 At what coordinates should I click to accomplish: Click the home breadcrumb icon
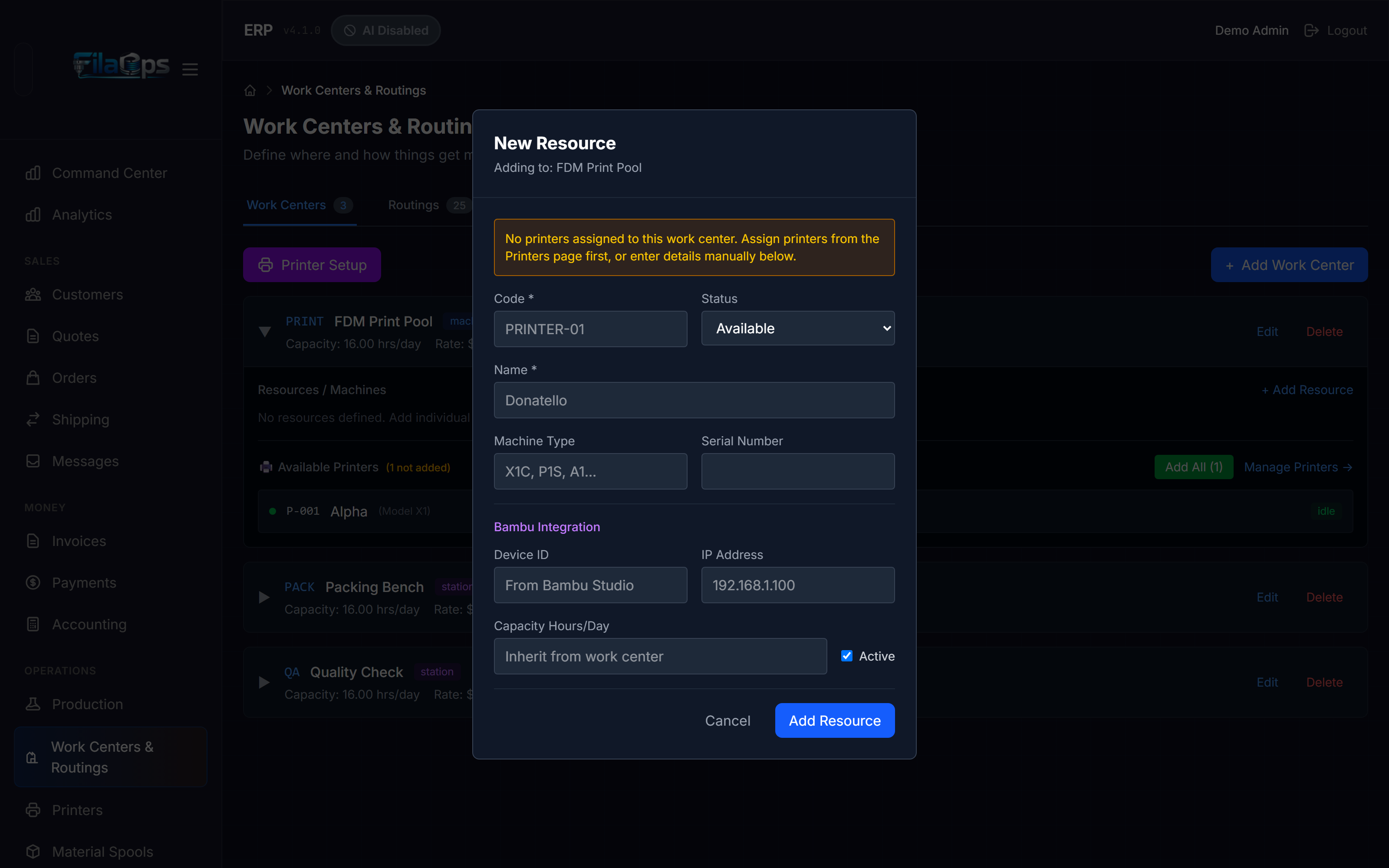(250, 91)
